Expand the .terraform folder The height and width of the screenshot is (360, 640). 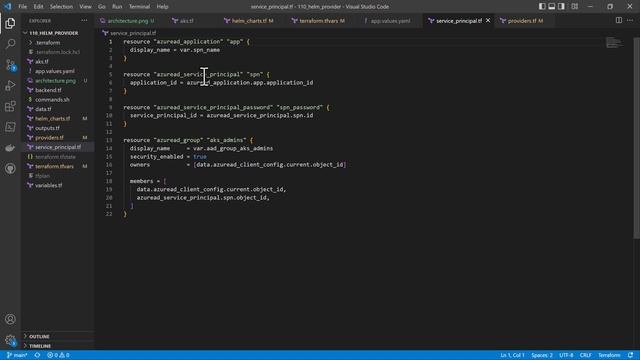coord(47,42)
